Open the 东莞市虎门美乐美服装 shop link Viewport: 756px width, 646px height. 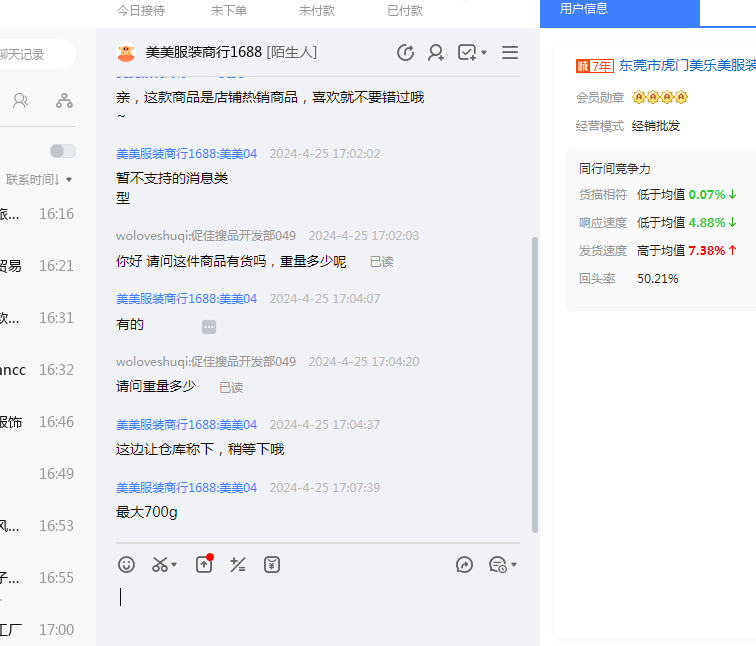click(687, 66)
